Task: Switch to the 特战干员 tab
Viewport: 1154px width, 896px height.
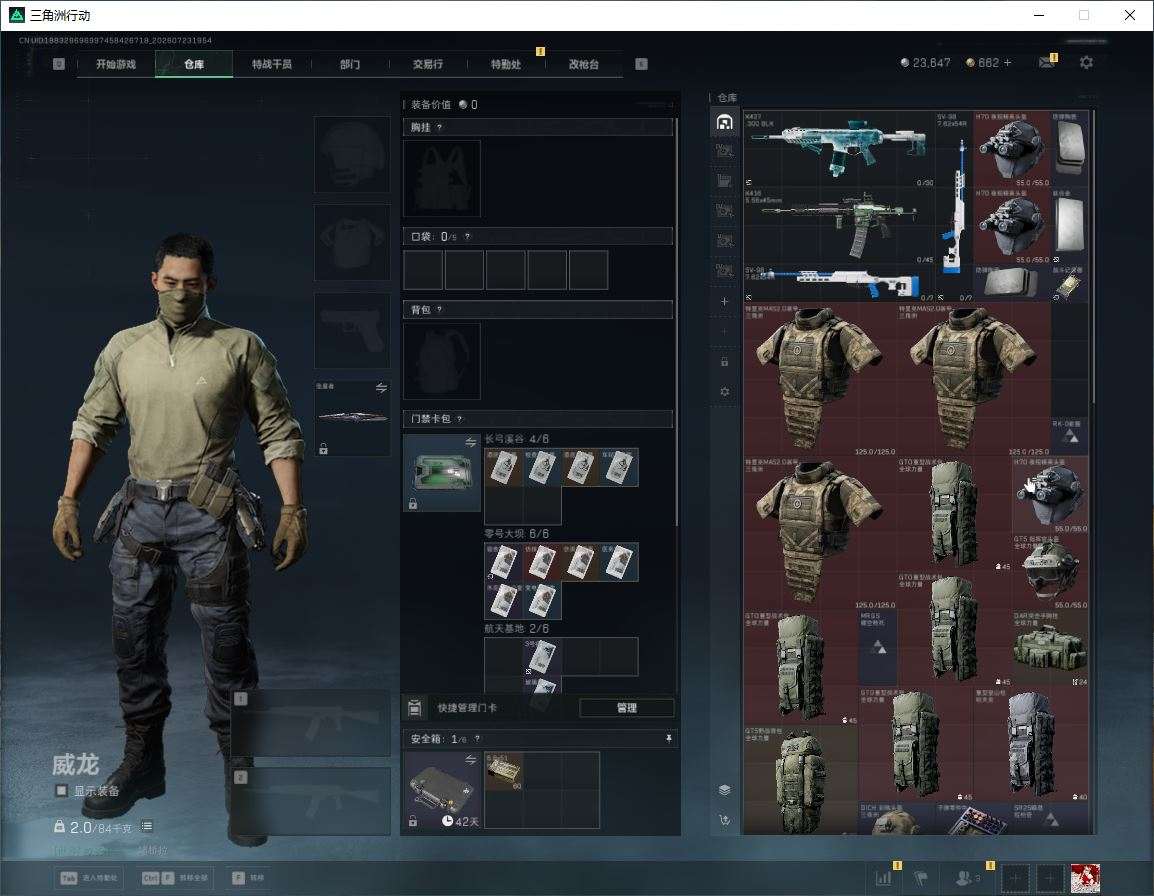Action: point(272,64)
